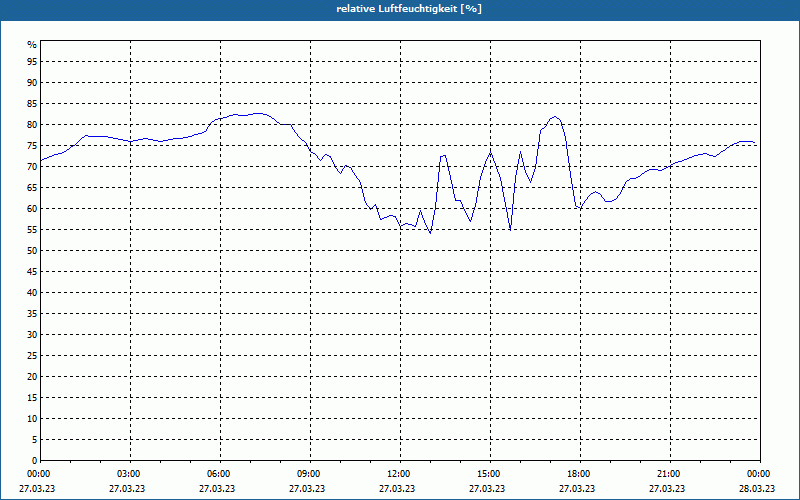Image resolution: width=800 pixels, height=500 pixels.
Task: Click the x-axis time label 09:00
Action: 311,474
